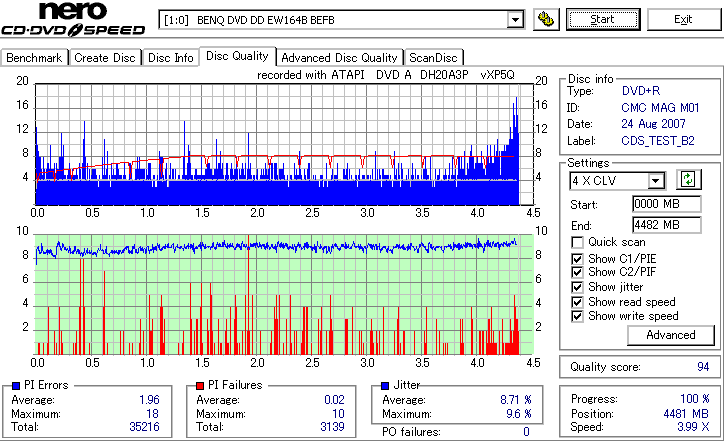Click the Start position 0000 MB field

pos(666,204)
